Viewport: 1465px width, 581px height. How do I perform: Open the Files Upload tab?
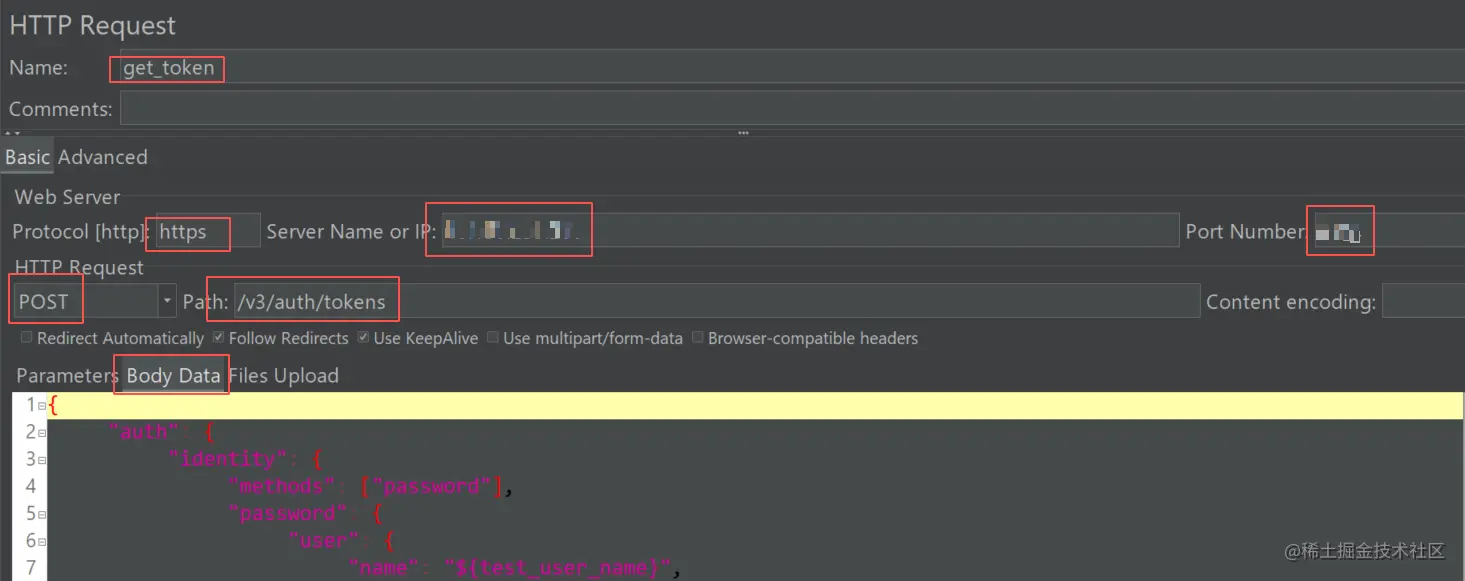283,376
